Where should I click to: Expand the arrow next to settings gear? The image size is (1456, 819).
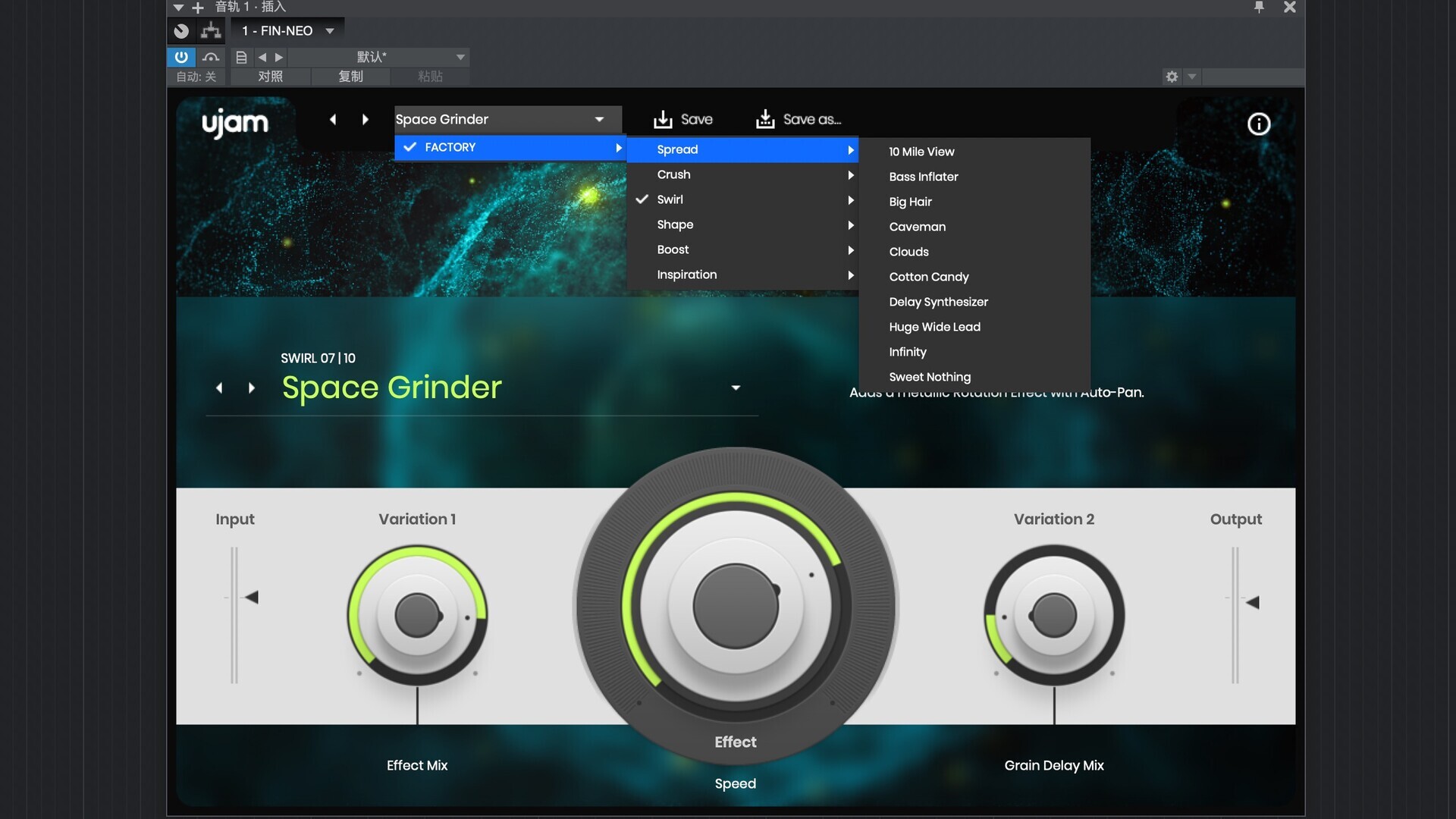point(1192,77)
